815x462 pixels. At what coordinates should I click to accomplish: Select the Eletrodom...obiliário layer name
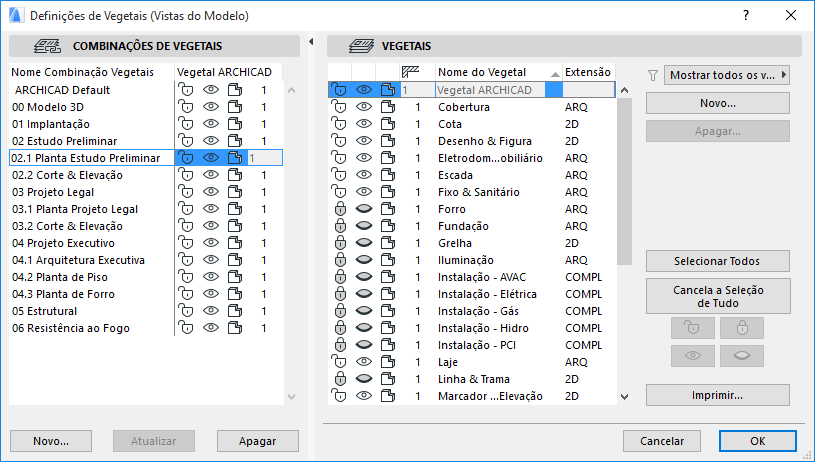coord(490,159)
